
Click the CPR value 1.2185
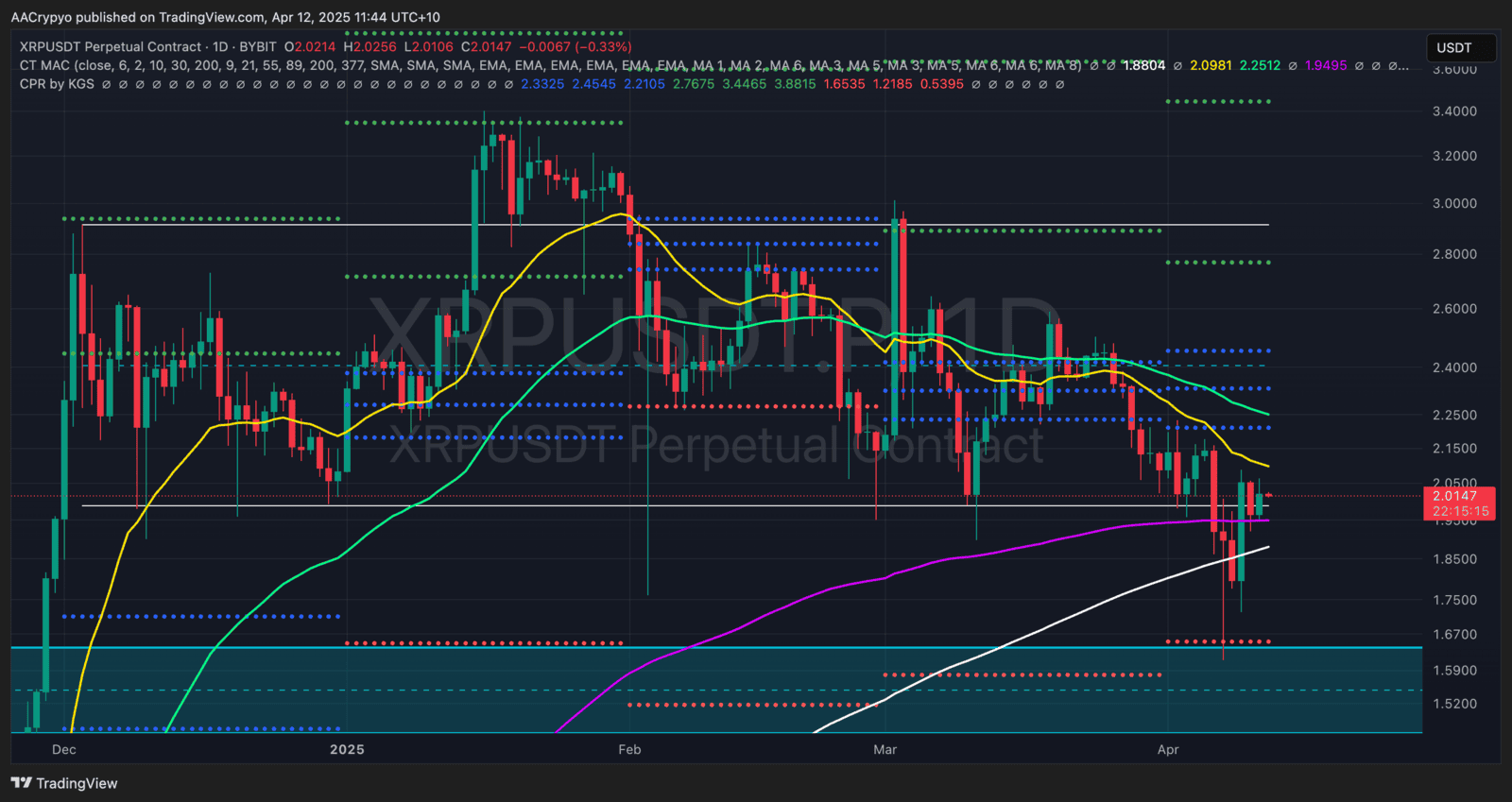tap(893, 84)
